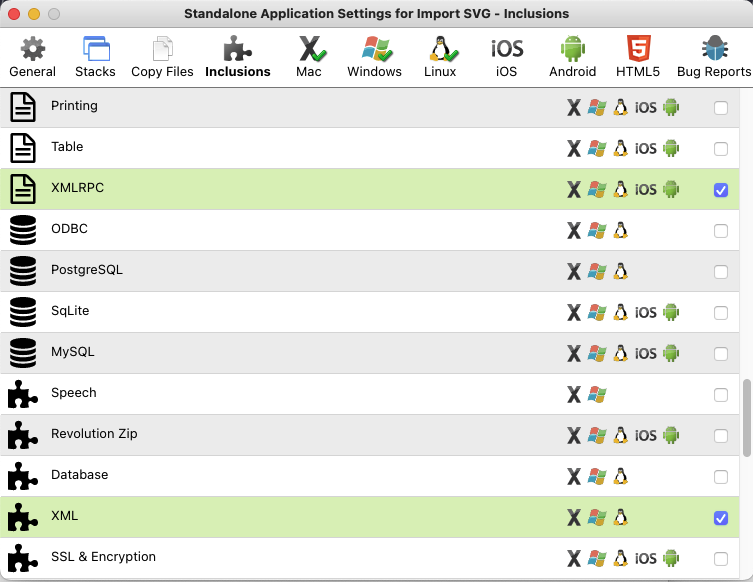Enable the Speech extension checkbox
753x582 pixels.
click(x=721, y=395)
